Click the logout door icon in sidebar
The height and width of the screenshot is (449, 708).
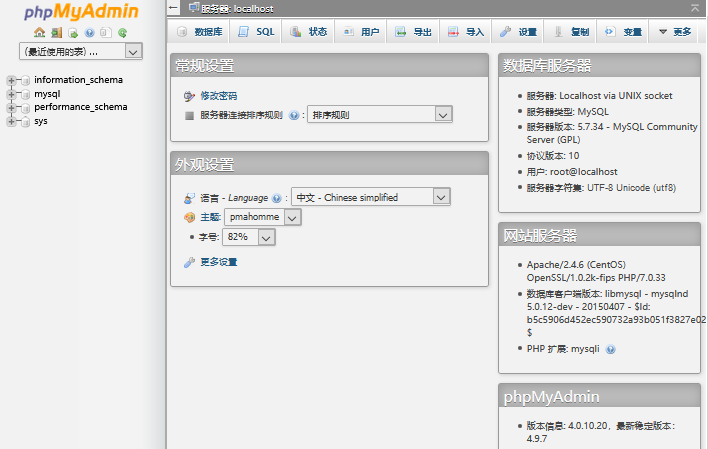(56, 33)
